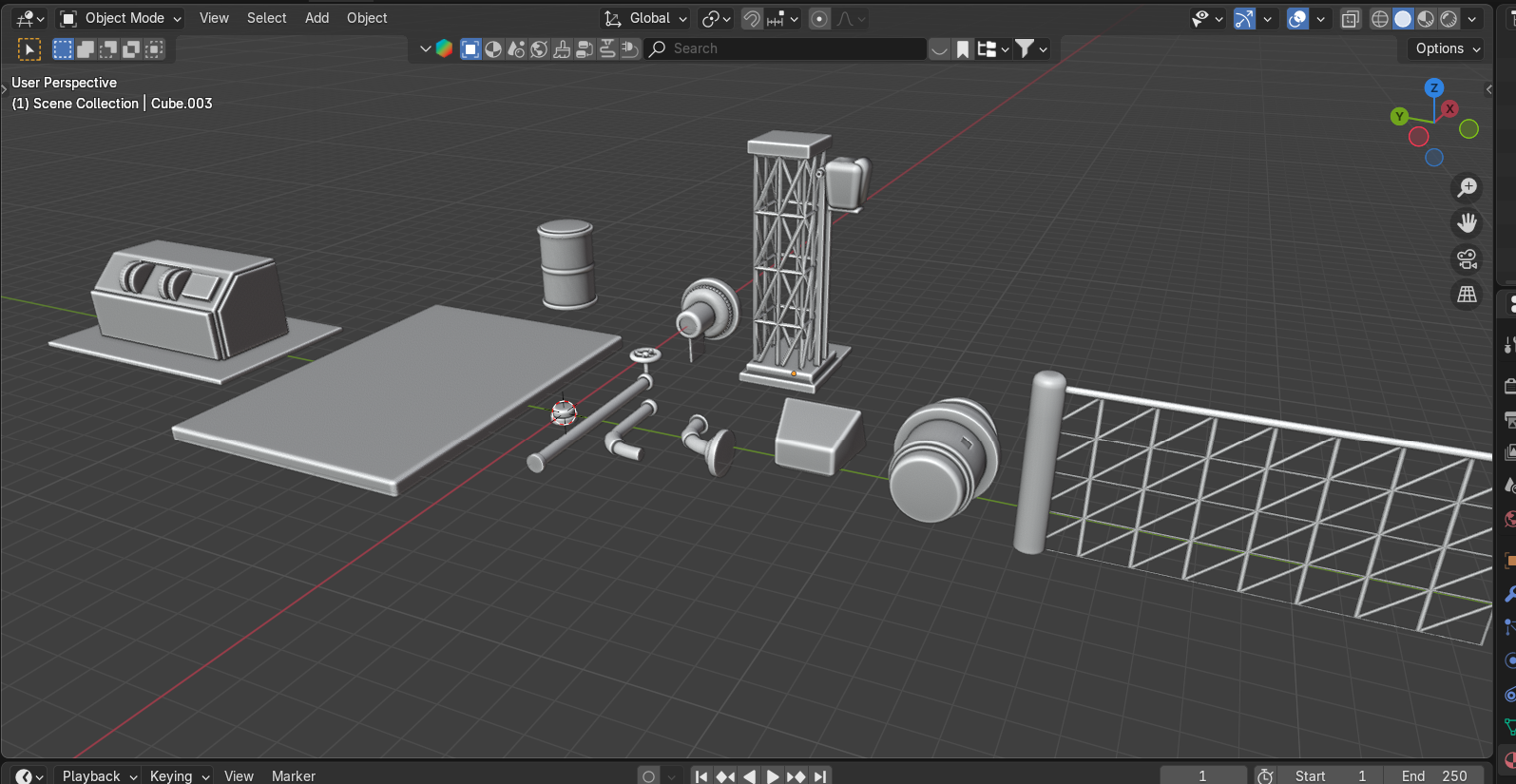
Task: Filter by material sphere icon
Action: pyautogui.click(x=493, y=48)
